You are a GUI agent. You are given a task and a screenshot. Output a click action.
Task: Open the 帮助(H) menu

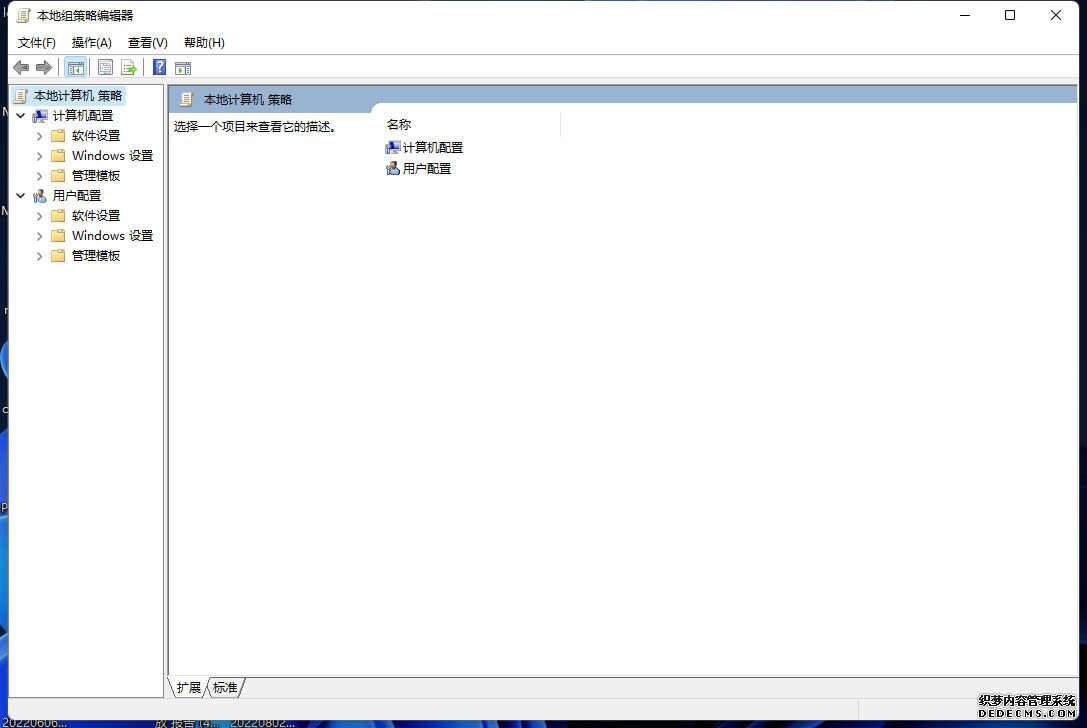[204, 43]
